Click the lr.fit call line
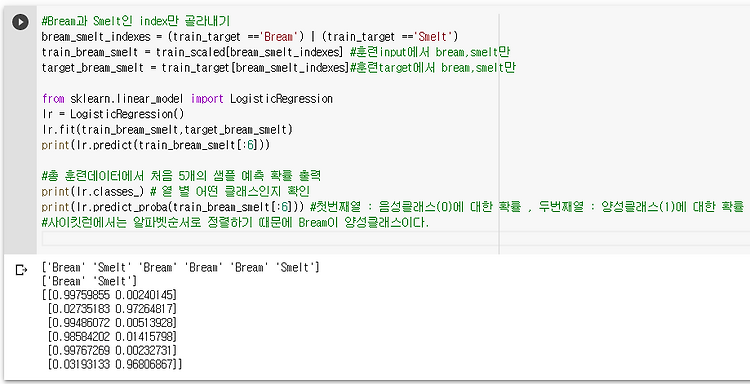 pos(167,130)
